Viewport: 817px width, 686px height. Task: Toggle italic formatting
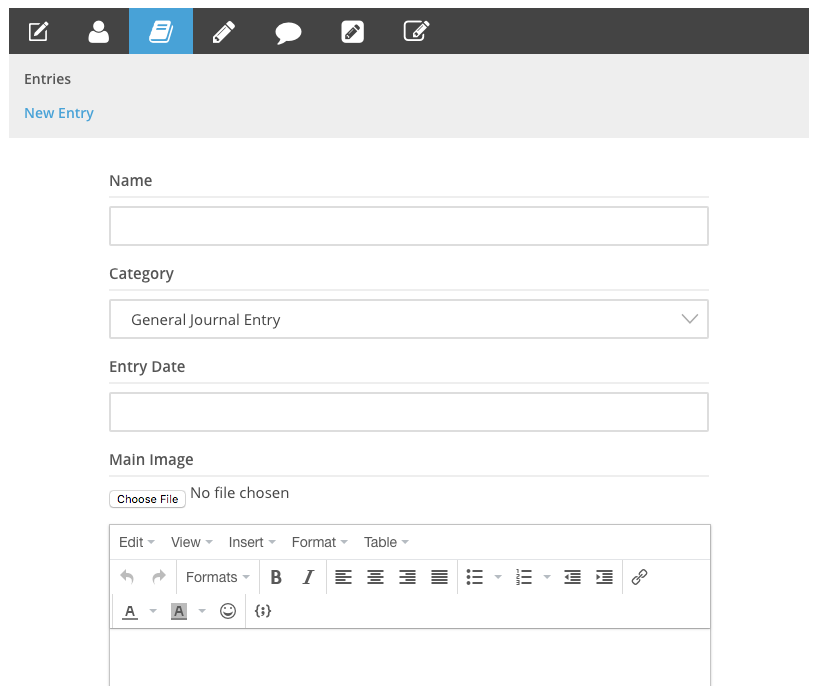tap(308, 577)
